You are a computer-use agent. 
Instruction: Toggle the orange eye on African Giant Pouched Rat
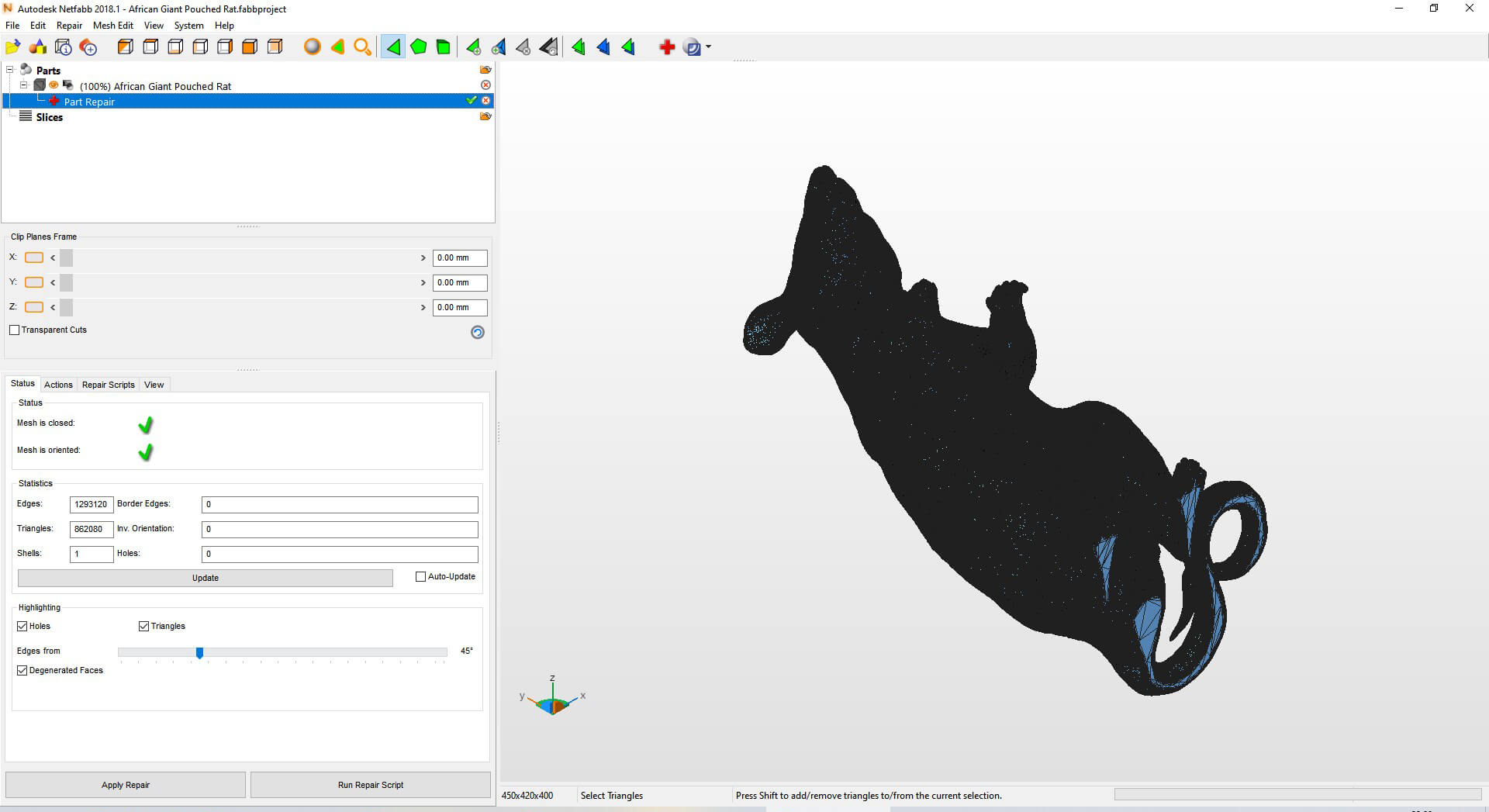click(x=54, y=85)
